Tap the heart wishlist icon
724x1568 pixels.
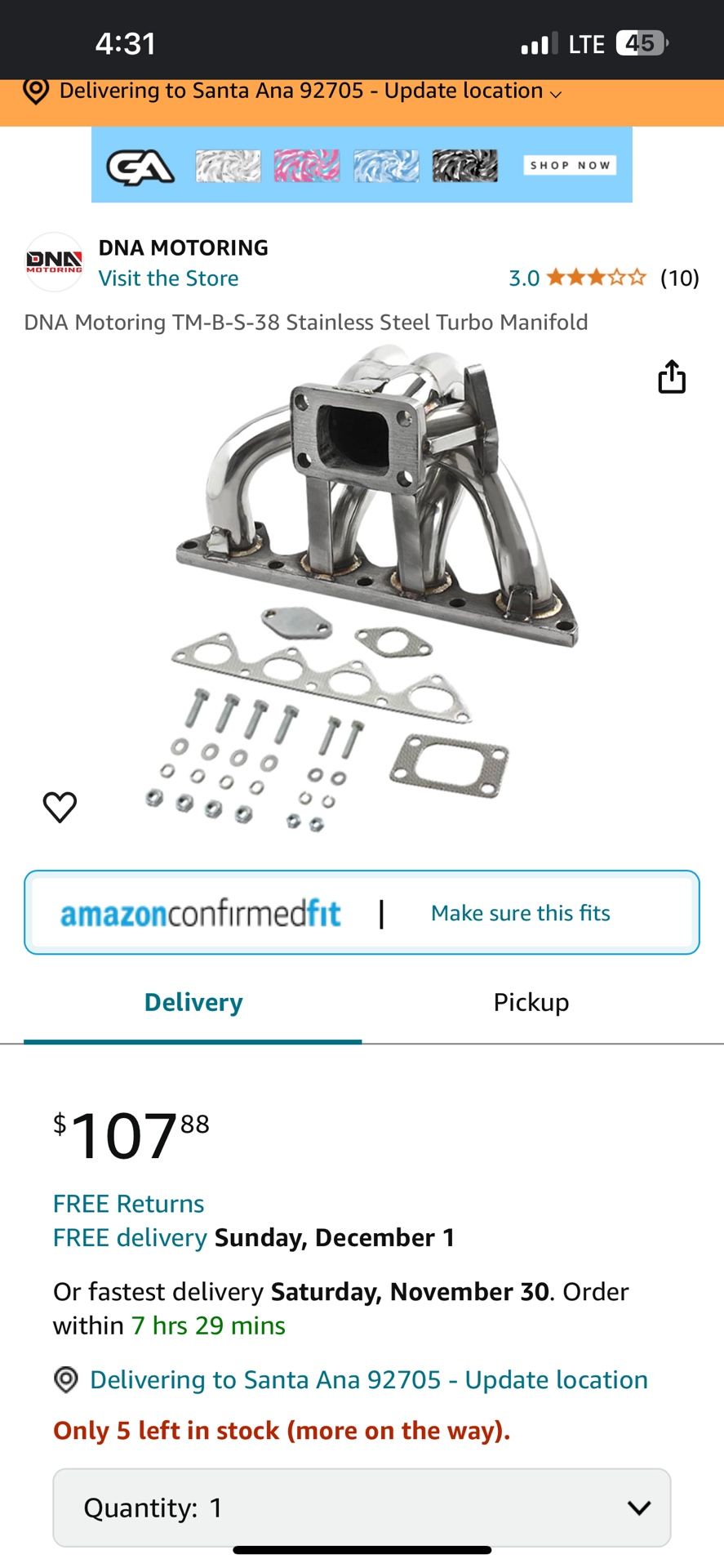pos(60,807)
